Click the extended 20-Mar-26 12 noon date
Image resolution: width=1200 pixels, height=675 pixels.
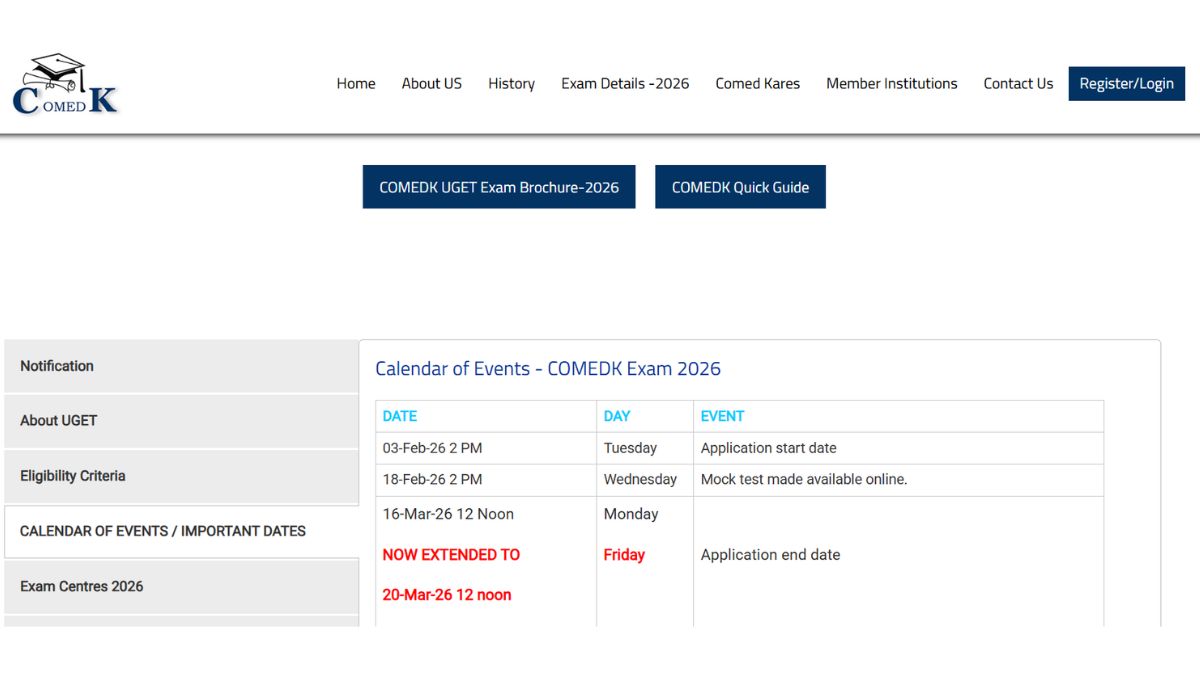point(447,595)
